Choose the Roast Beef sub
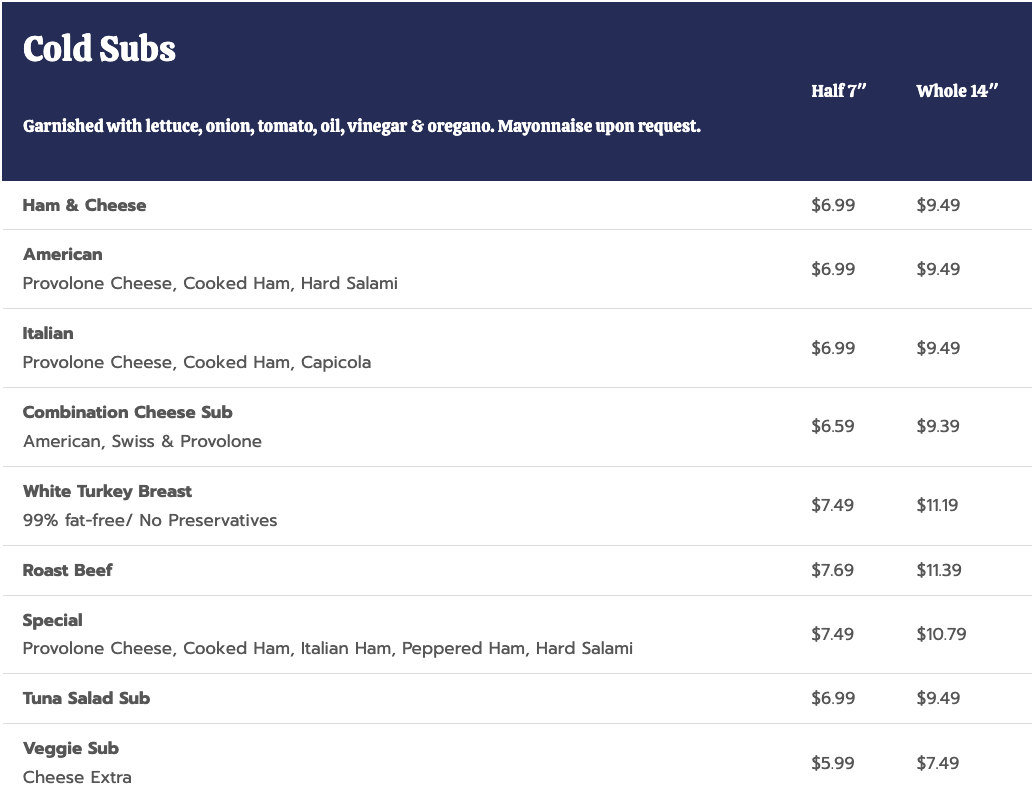The image size is (1032, 802). click(67, 570)
